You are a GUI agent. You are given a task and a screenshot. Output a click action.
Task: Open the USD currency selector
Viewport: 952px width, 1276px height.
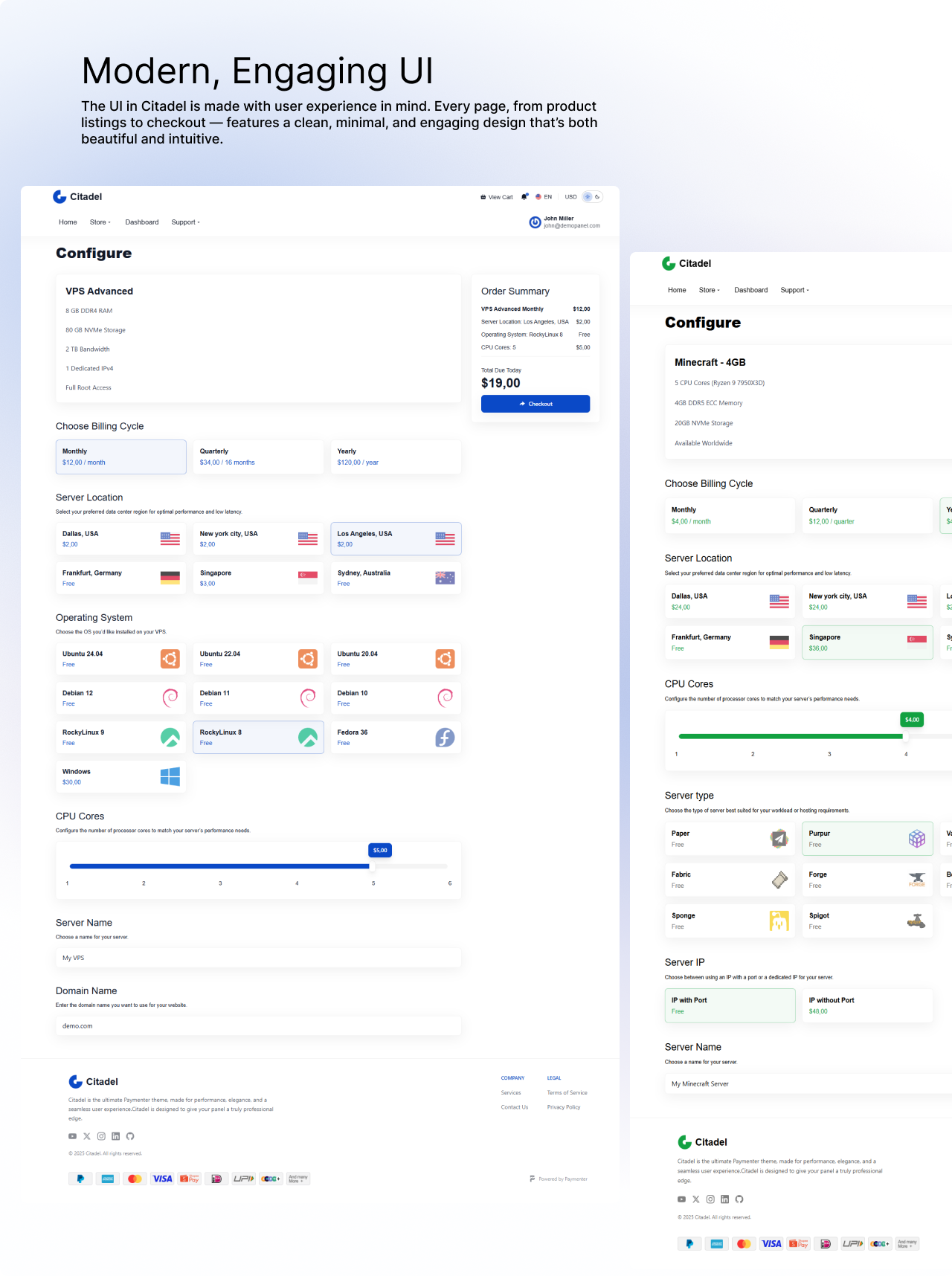570,197
